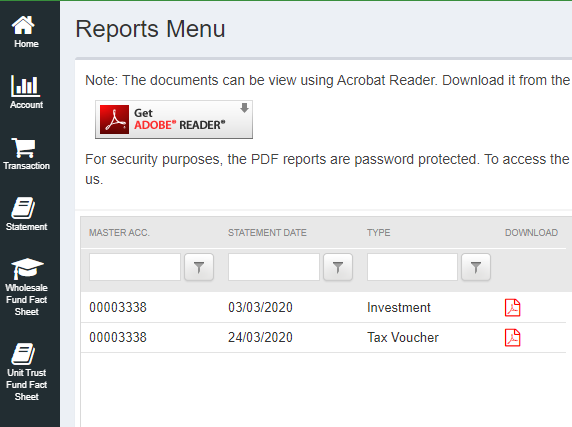Open the Statement book icon
This screenshot has height=427, width=572.
(x=23, y=208)
